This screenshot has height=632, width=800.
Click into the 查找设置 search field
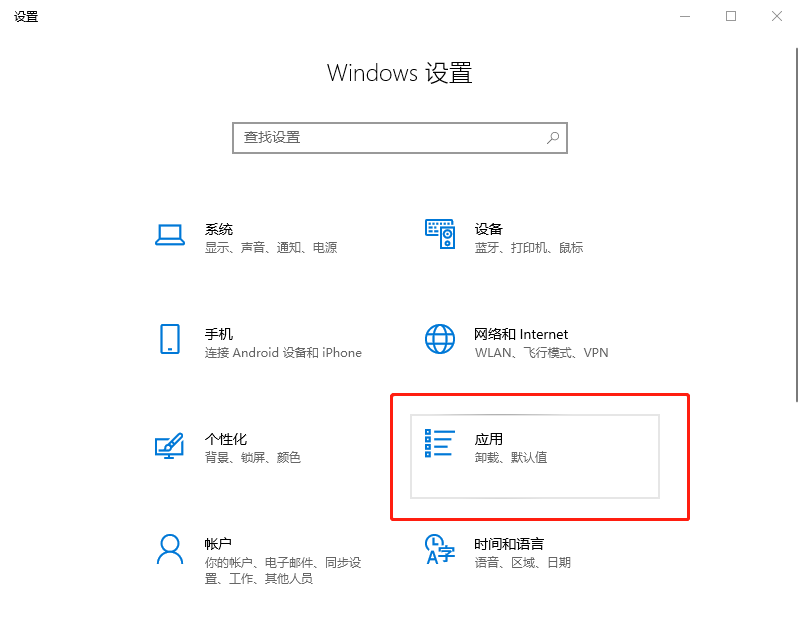pyautogui.click(x=400, y=138)
